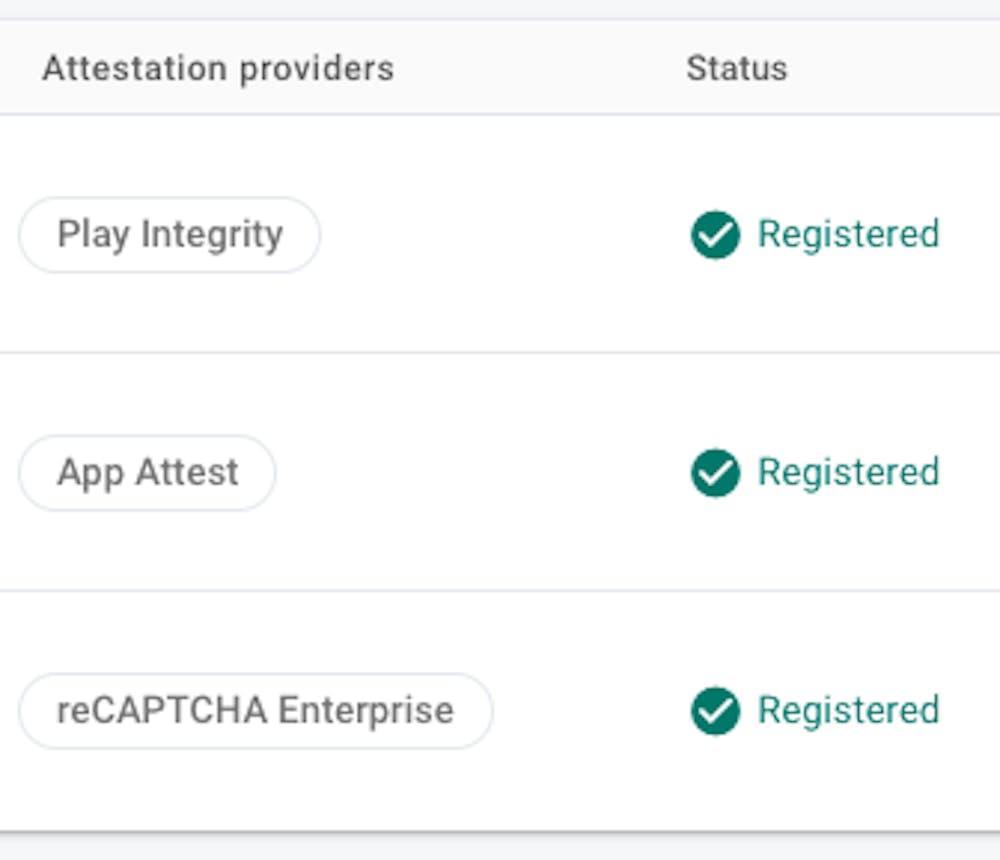1000x860 pixels.
Task: Click Registered status text for reCAPTCHA Enterprise
Action: pos(848,711)
